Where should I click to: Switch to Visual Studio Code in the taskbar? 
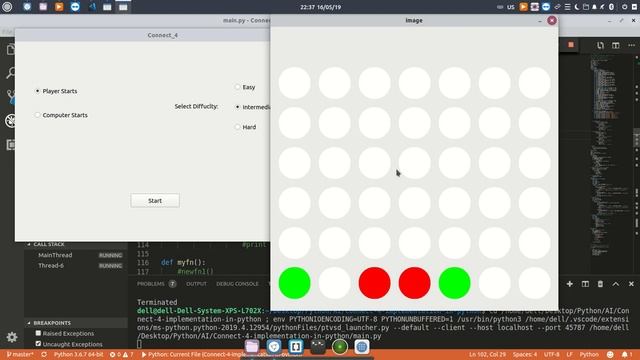[92, 7]
